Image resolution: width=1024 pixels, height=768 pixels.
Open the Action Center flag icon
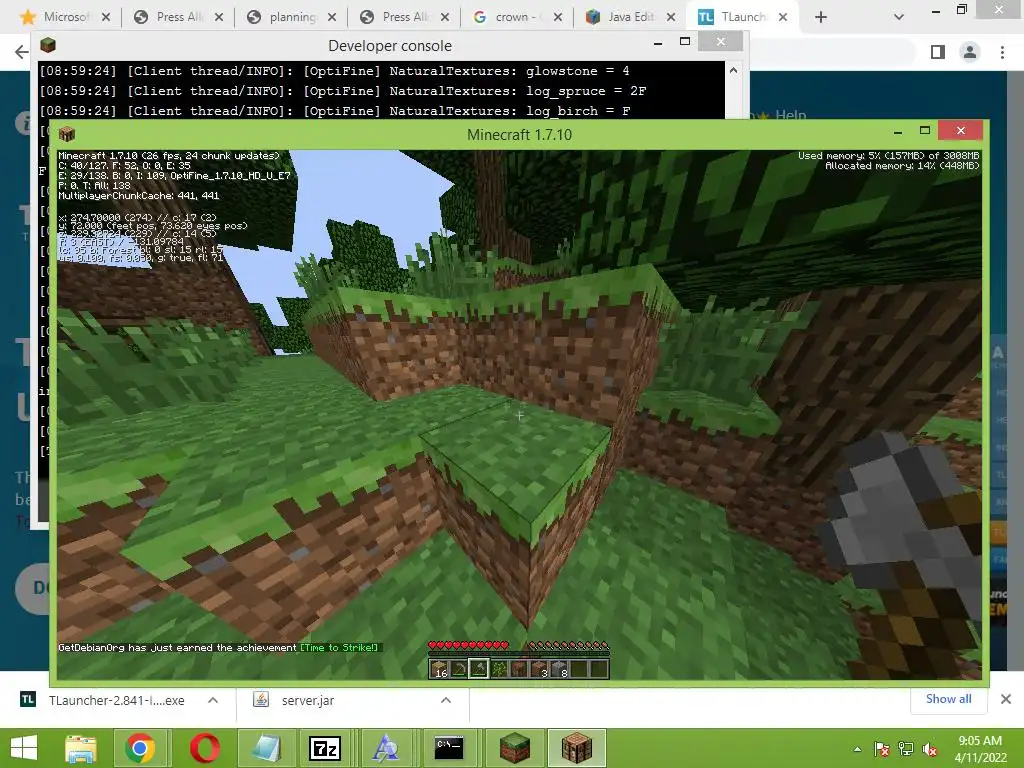(x=881, y=749)
